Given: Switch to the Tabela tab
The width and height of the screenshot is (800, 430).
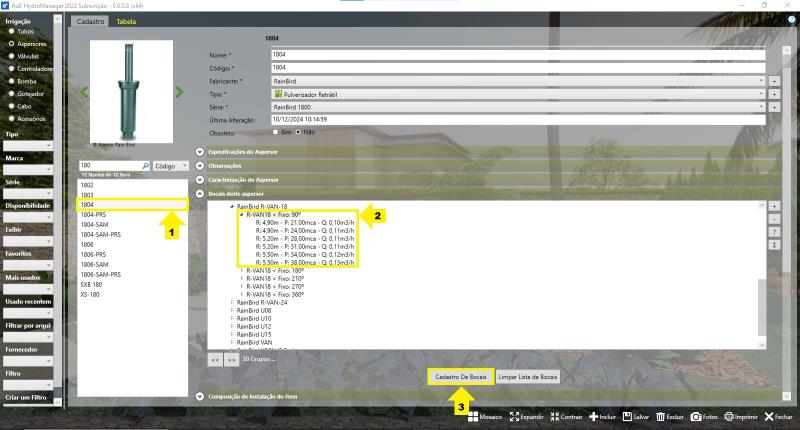Looking at the screenshot, I should point(126,21).
